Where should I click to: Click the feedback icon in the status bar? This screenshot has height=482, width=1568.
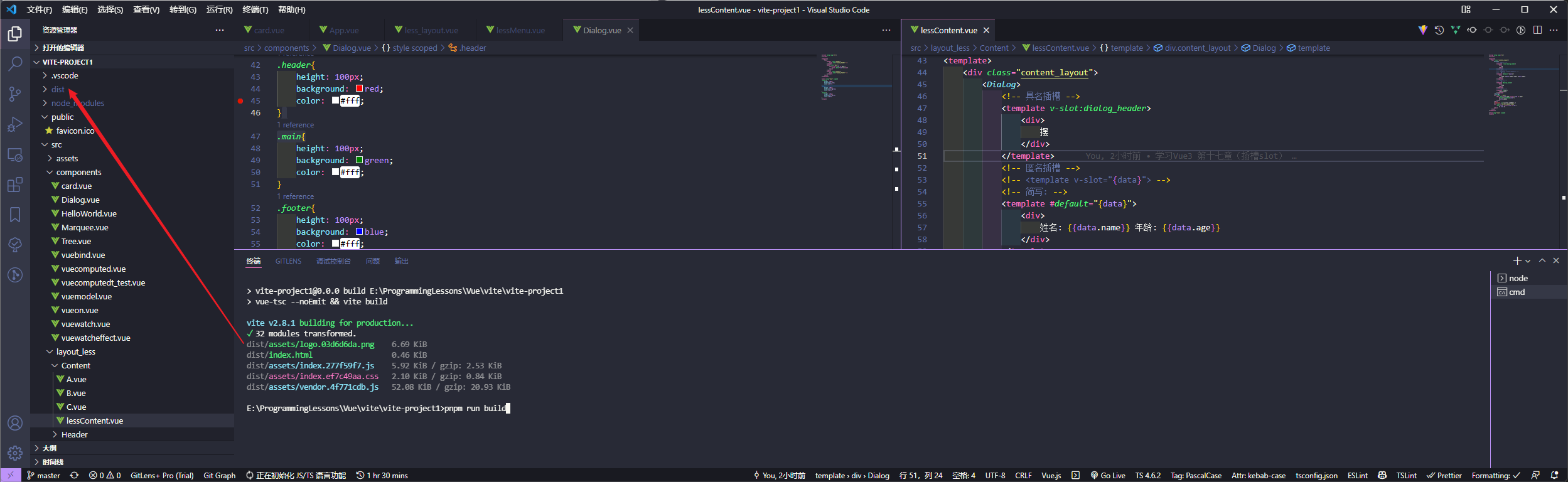[x=1535, y=475]
